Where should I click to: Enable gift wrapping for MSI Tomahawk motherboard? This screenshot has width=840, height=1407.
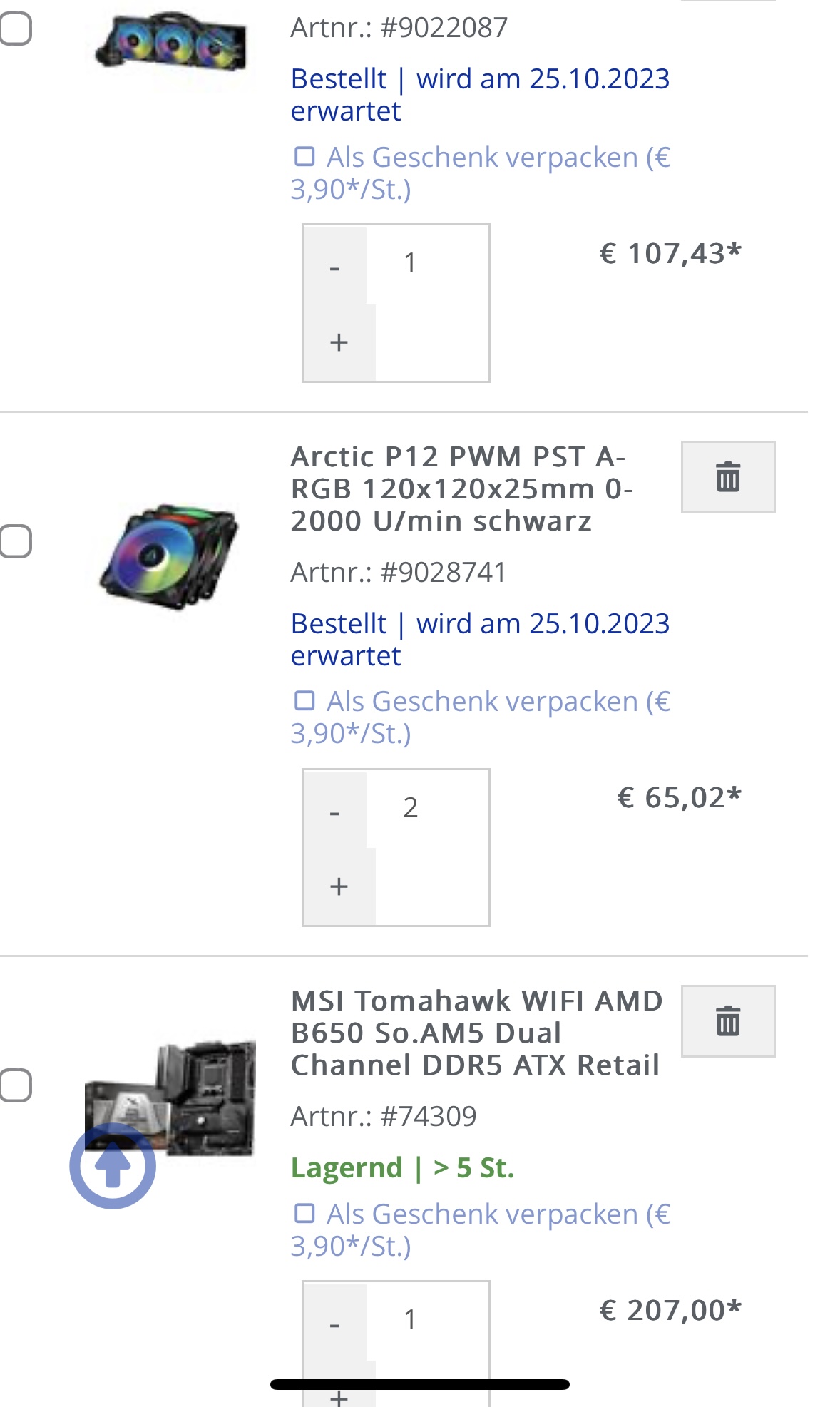pyautogui.click(x=305, y=1212)
